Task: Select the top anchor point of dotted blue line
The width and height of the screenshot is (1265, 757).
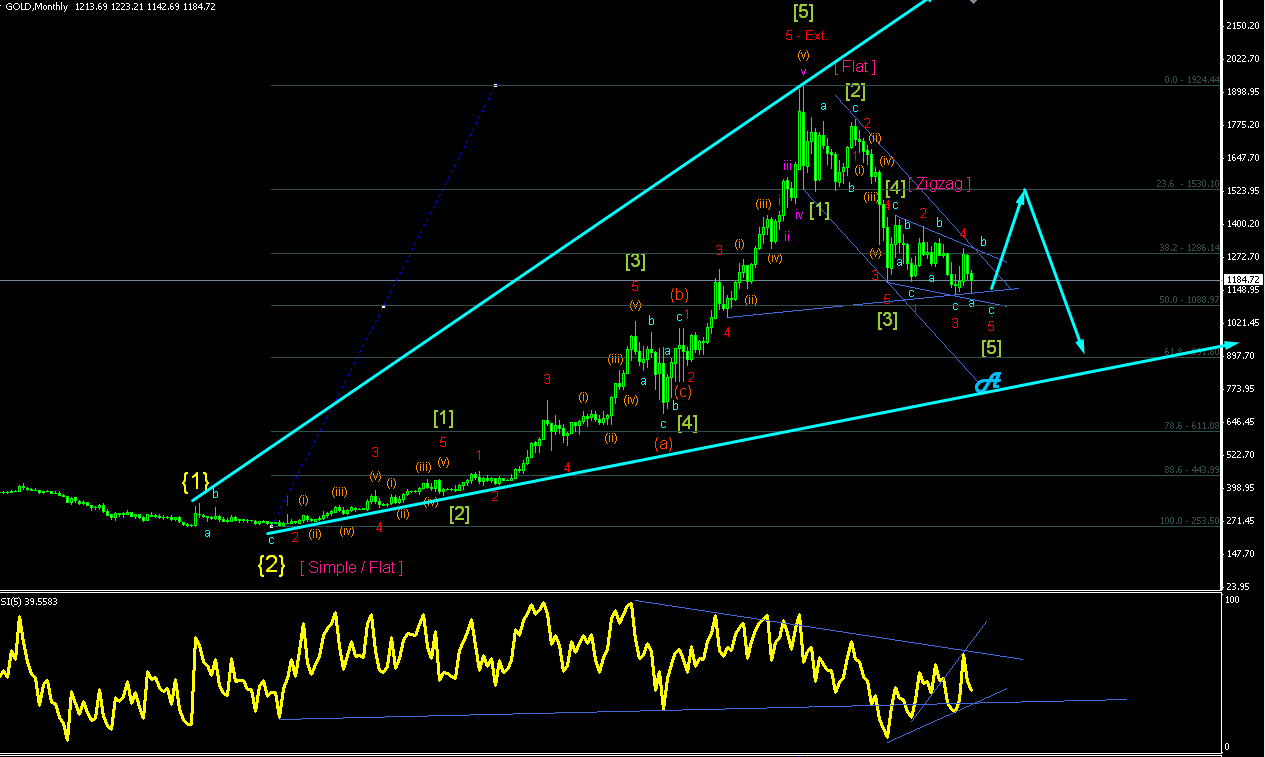Action: coord(495,85)
